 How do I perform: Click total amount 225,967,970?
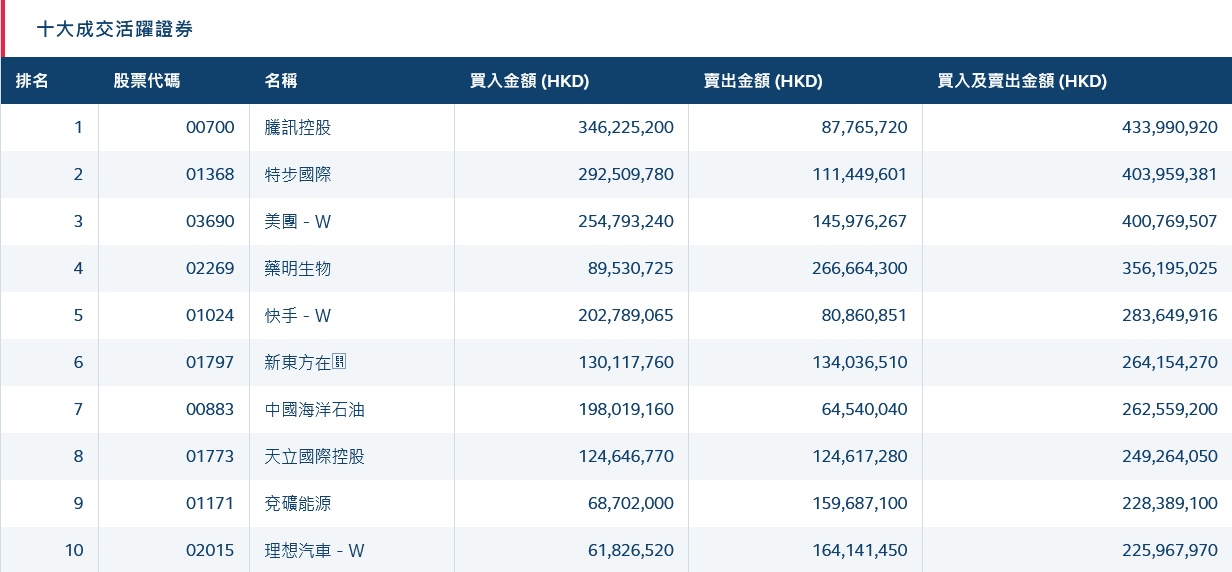click(1170, 550)
